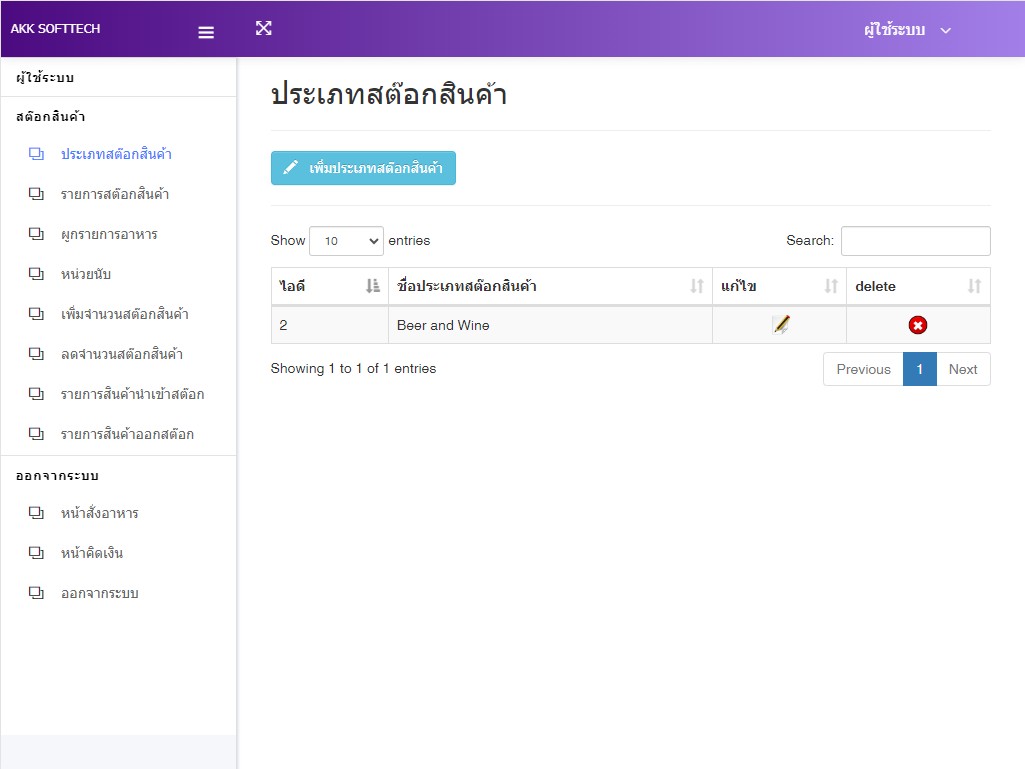Click the pencil edit icon for Beer and Wine
The image size is (1025, 769).
pyautogui.click(x=780, y=324)
